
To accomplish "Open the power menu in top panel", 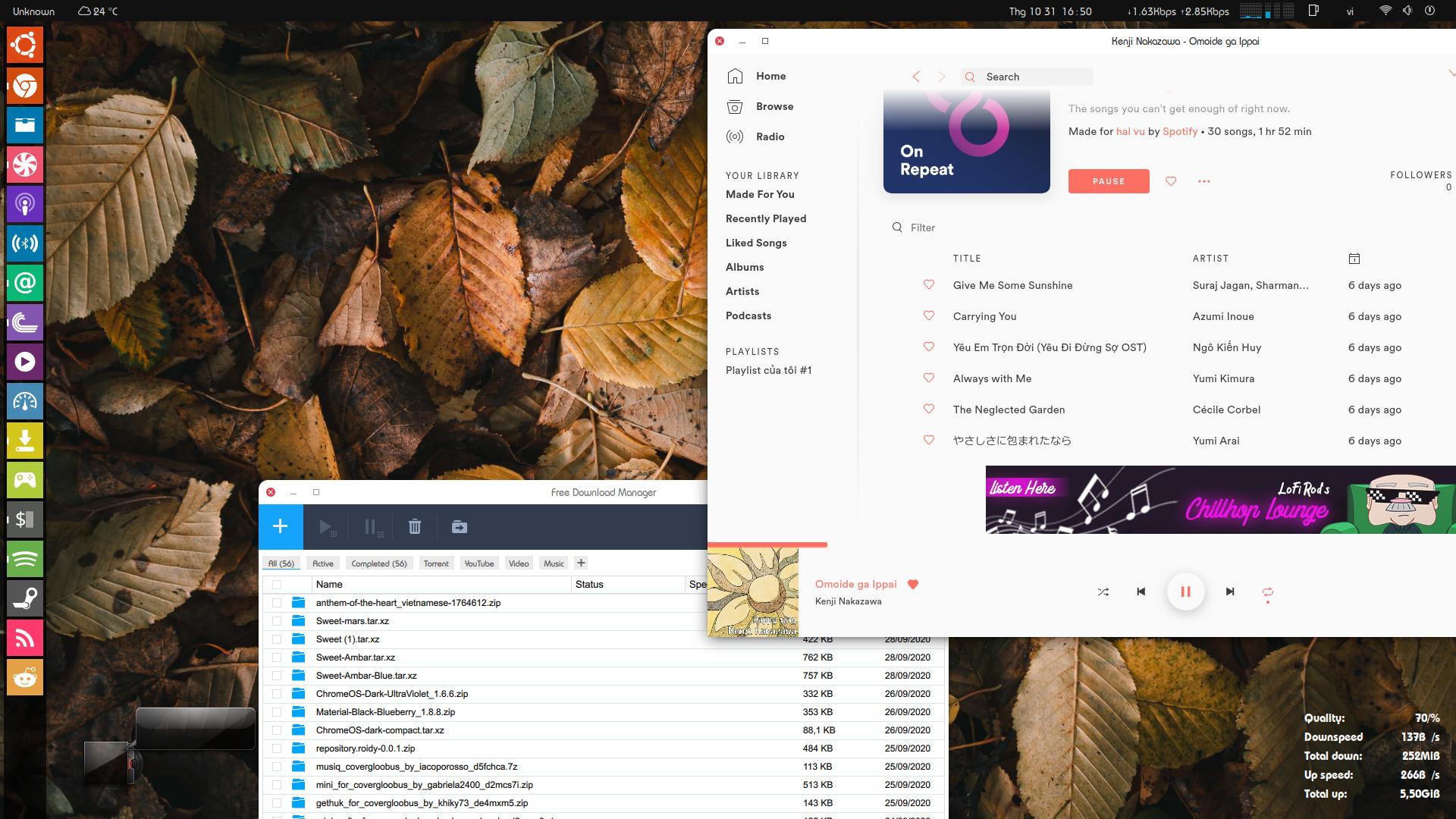I will (x=1429, y=11).
